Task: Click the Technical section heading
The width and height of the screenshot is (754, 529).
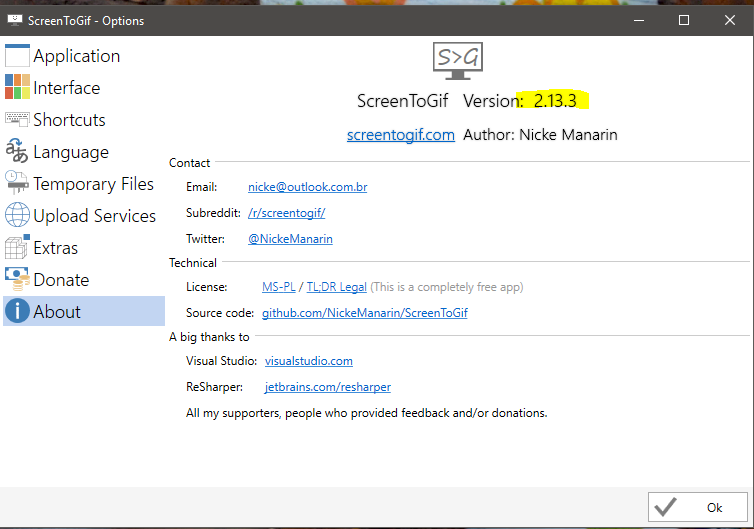Action: (x=193, y=263)
